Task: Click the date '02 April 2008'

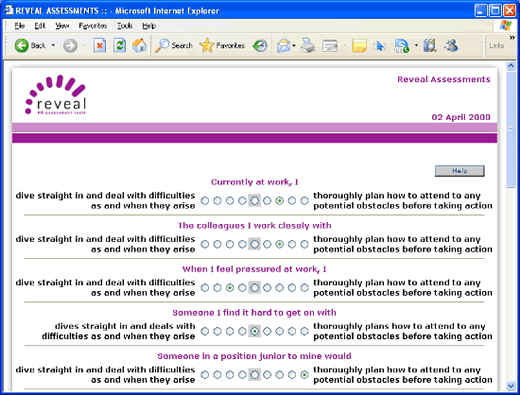Action: pyautogui.click(x=461, y=117)
